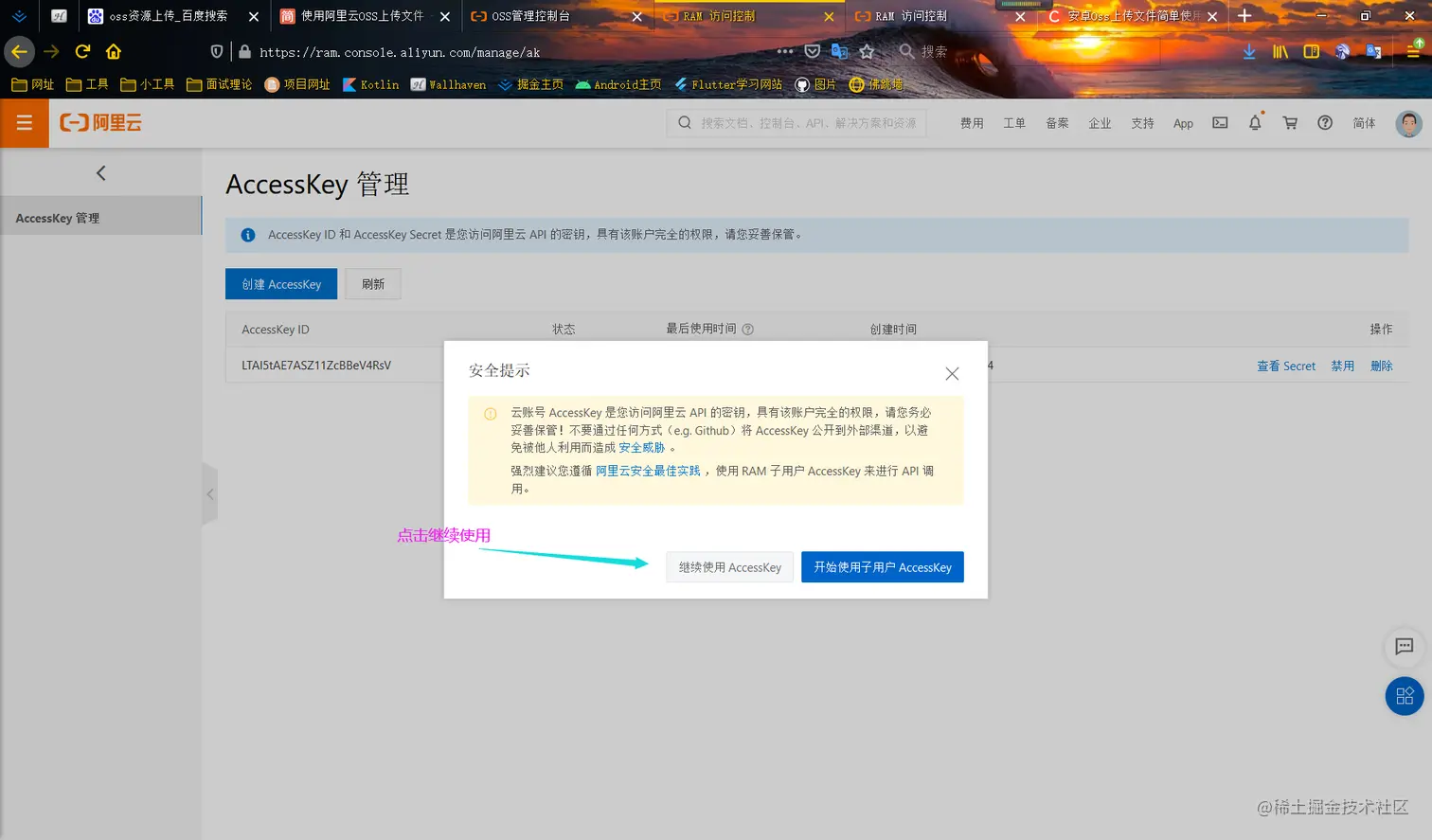Viewport: 1432px width, 840px height.
Task: Click the help question mark in console header
Action: point(1325,122)
